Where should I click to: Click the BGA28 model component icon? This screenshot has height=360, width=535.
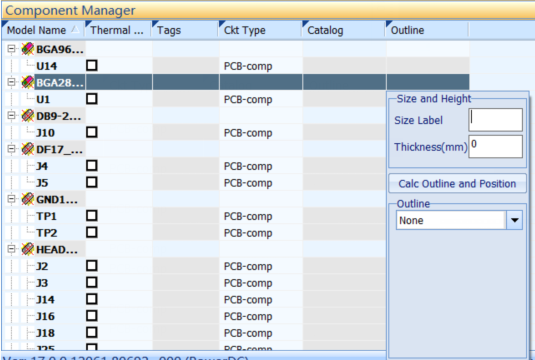[x=28, y=83]
